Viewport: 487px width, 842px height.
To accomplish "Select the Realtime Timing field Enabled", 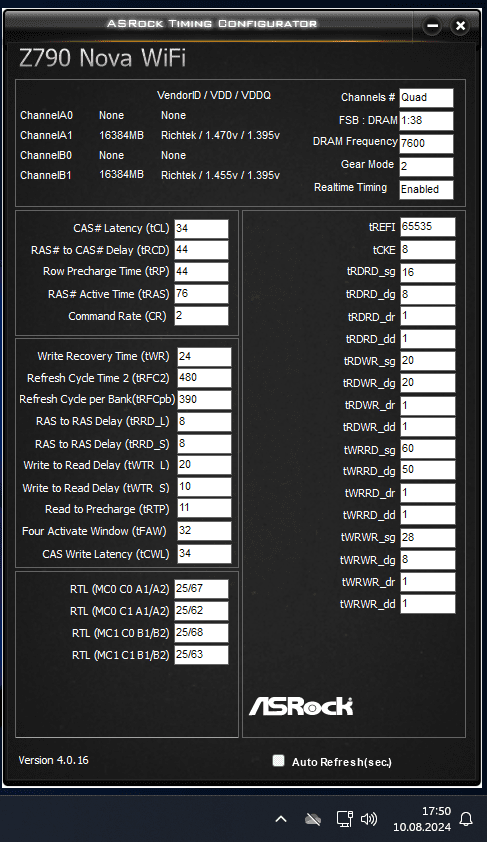I will [426, 190].
